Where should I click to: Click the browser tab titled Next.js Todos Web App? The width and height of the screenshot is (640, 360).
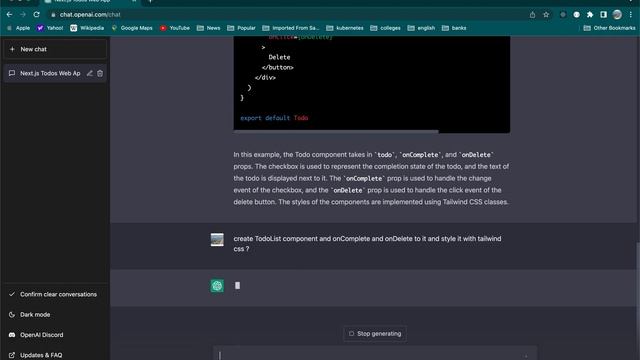pos(90,1)
